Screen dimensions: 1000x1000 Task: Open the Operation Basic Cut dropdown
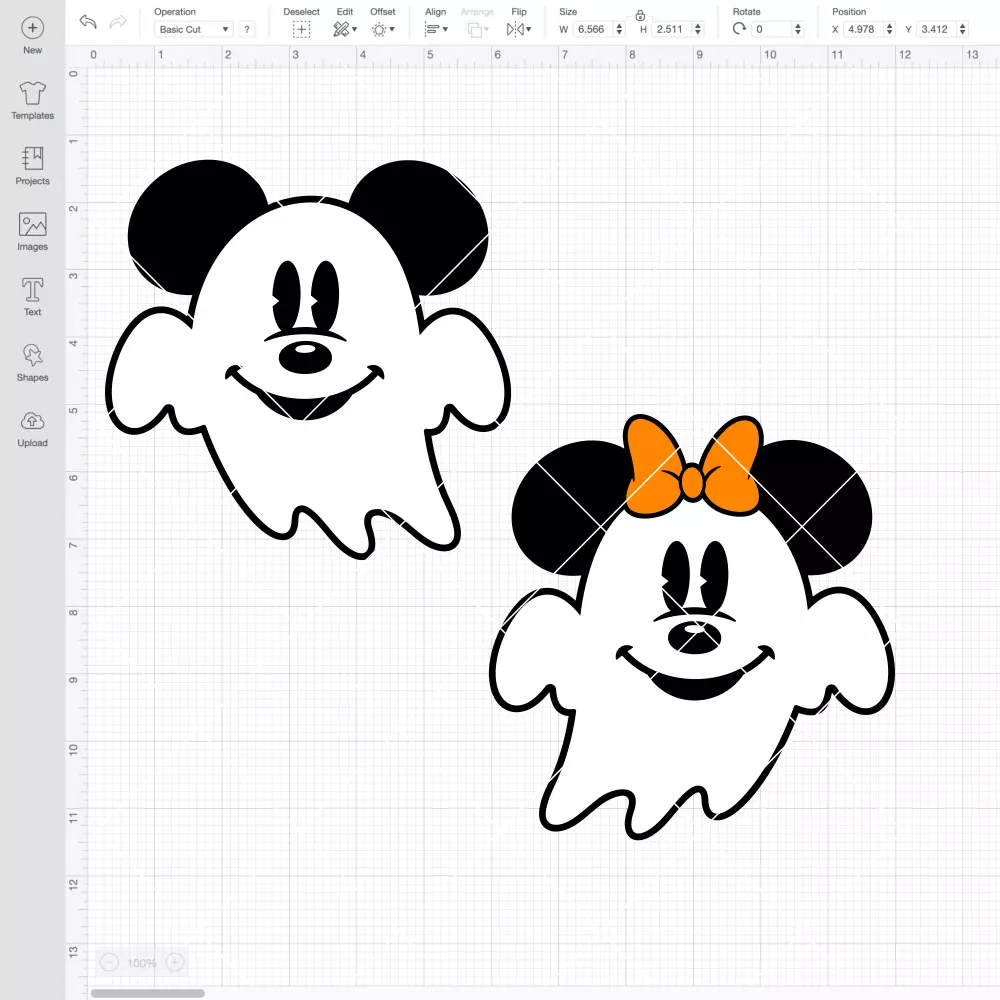[x=194, y=29]
